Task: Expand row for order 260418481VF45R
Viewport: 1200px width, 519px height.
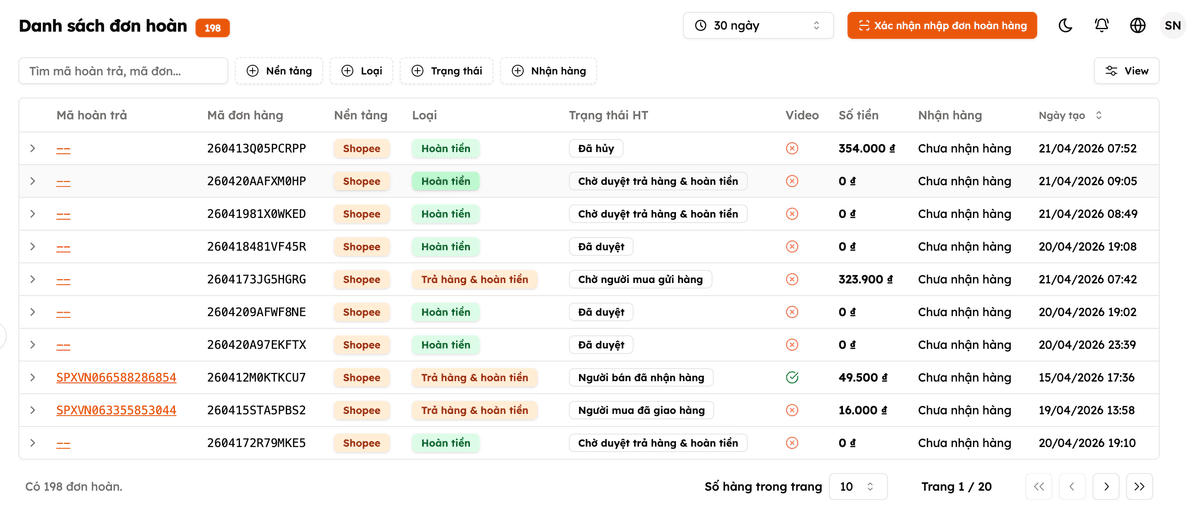Action: 33,246
